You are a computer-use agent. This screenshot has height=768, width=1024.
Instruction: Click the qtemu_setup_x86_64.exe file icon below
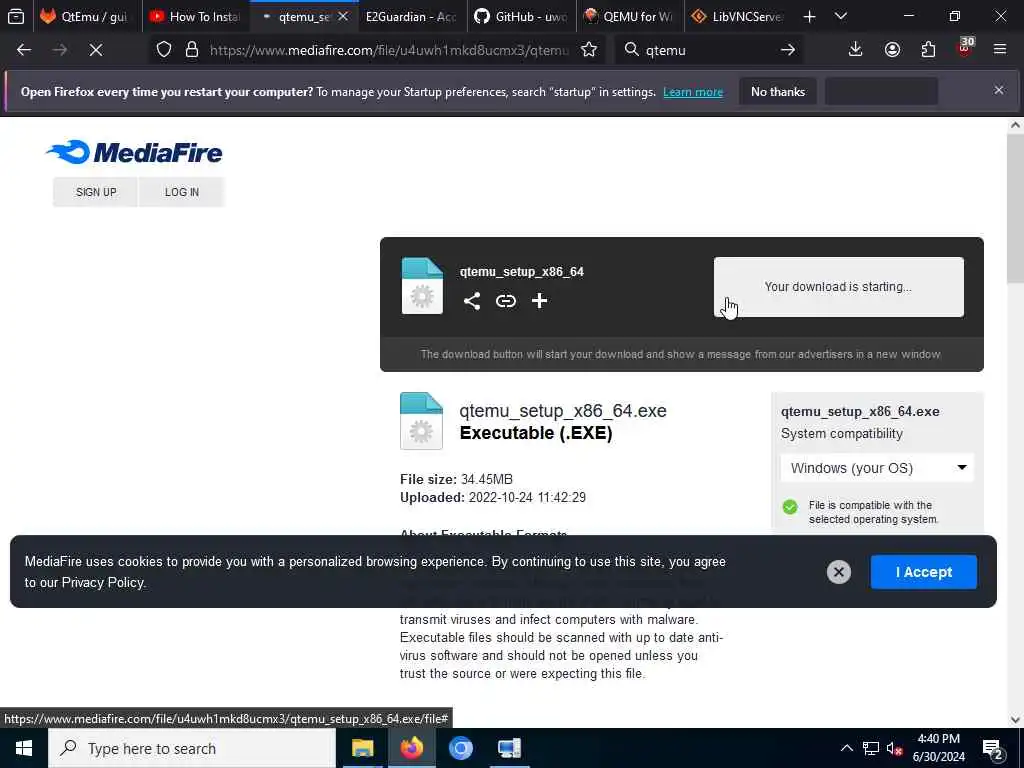[x=421, y=421]
